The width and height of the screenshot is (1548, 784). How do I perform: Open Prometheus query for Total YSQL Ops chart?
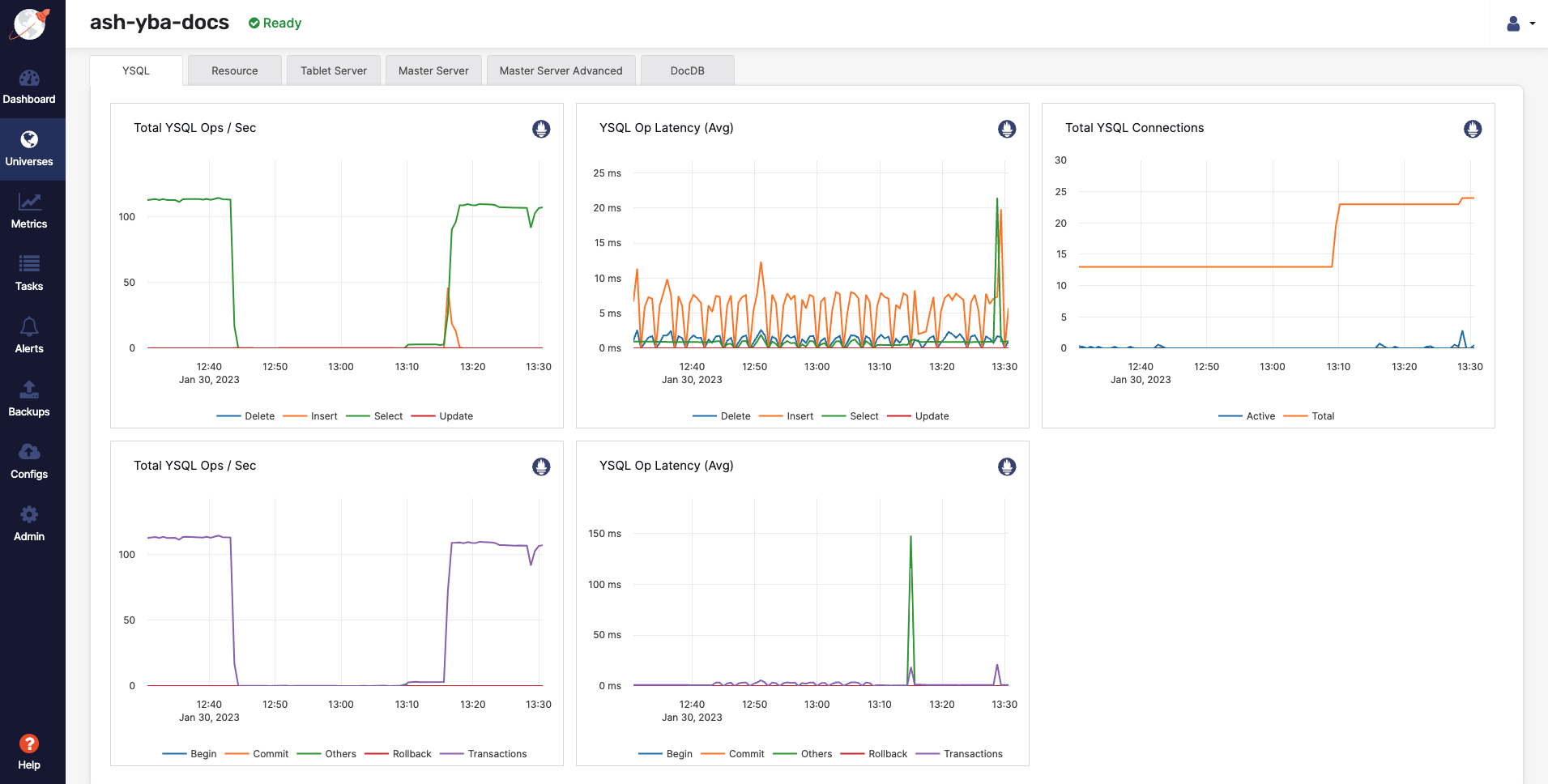(541, 129)
